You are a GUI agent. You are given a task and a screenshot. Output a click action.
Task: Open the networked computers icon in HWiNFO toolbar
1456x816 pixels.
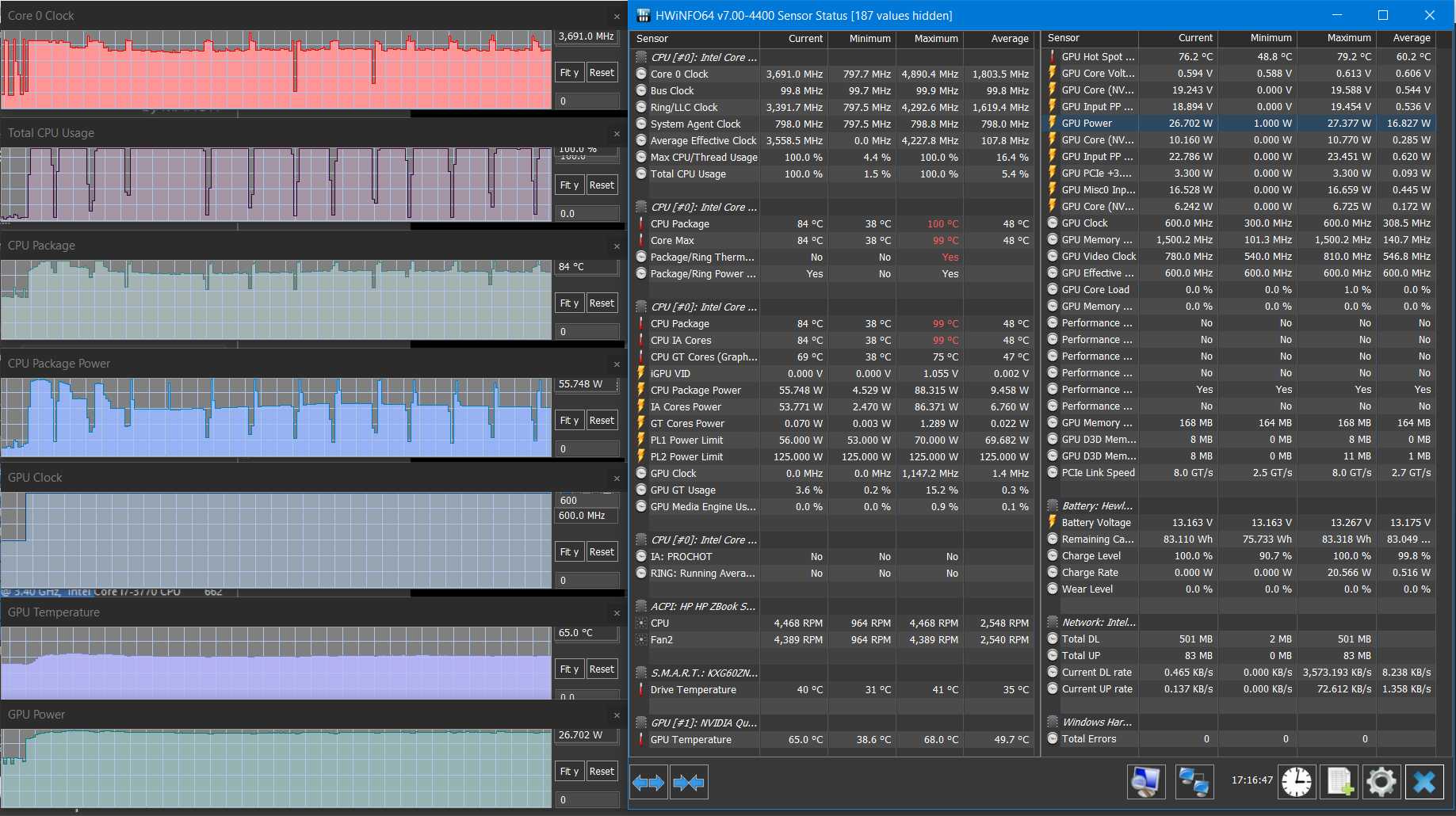(1193, 782)
